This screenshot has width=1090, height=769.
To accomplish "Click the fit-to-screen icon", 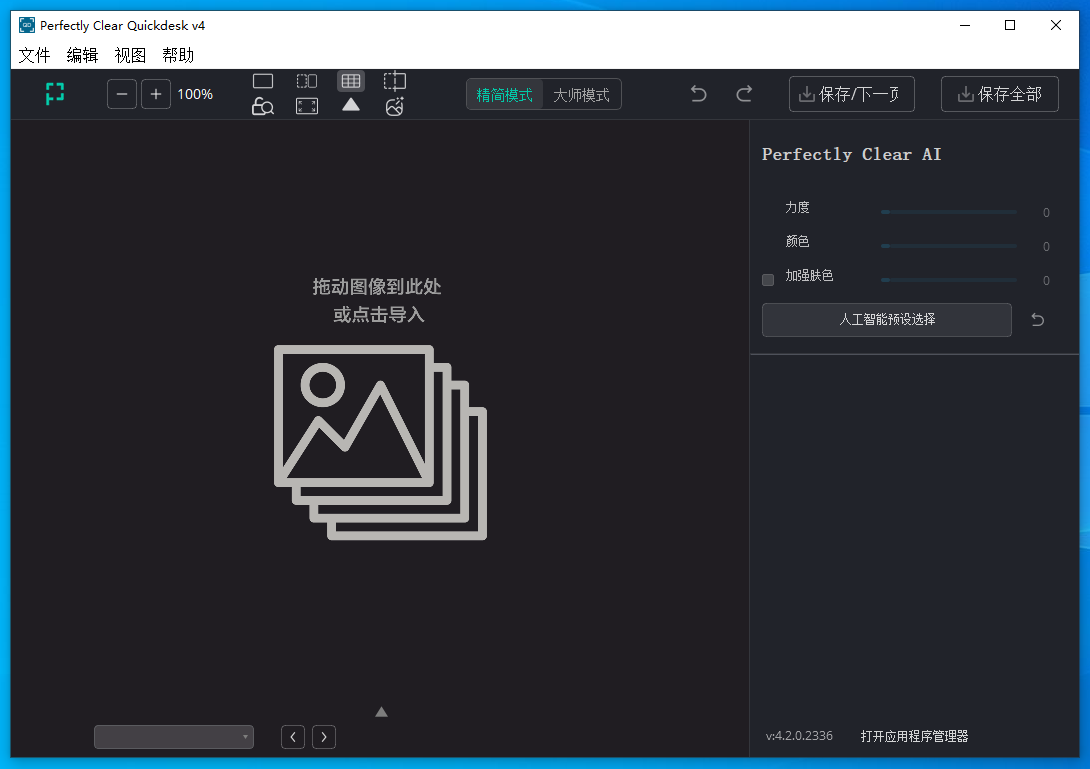I will point(307,106).
